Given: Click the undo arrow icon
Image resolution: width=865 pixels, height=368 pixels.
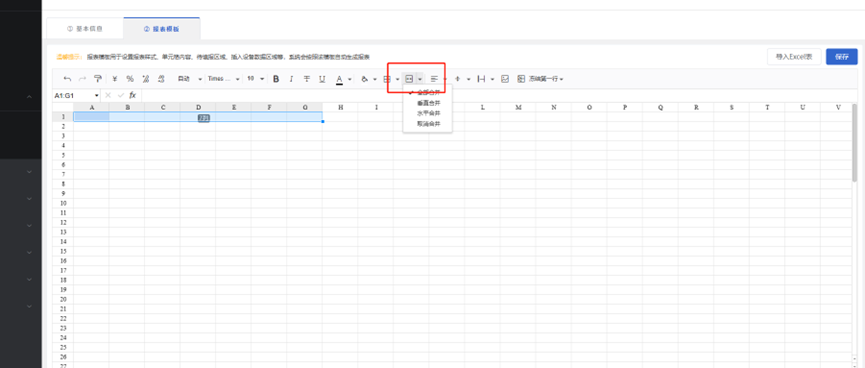Looking at the screenshot, I should click(x=67, y=79).
